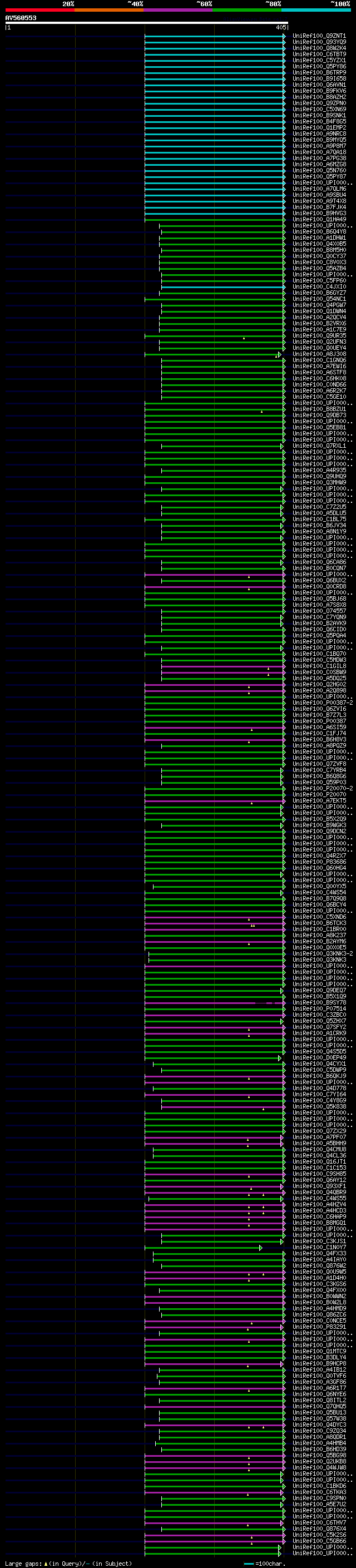Screen dimensions: 356x1568
Task: Select hit label UniRef100_B9I658
Action: 319,78
